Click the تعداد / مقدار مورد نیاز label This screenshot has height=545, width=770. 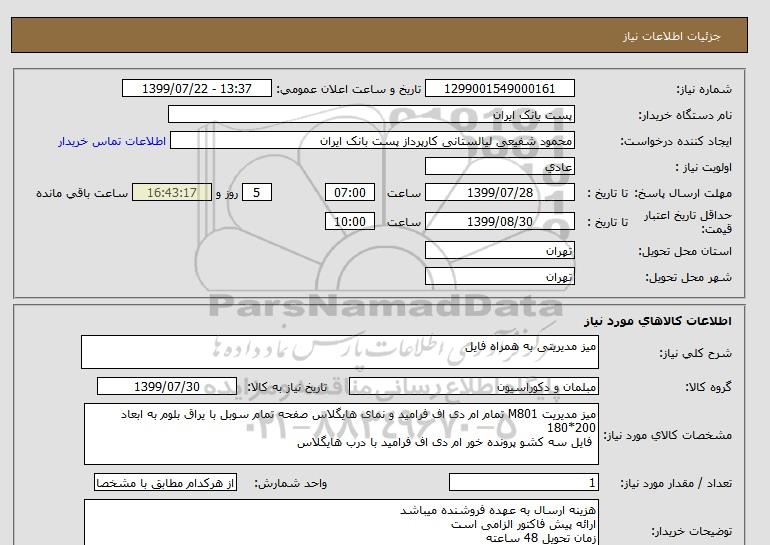(676, 484)
